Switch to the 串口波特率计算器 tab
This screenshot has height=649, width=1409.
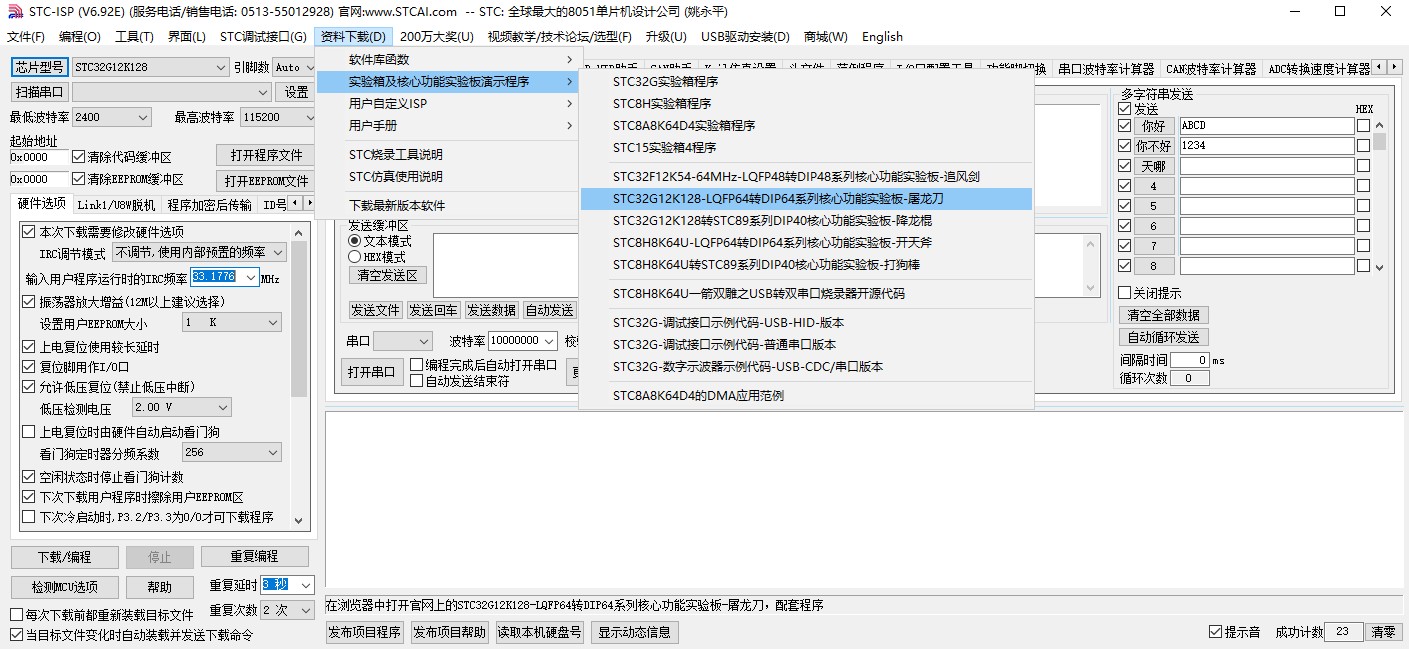pos(1107,69)
